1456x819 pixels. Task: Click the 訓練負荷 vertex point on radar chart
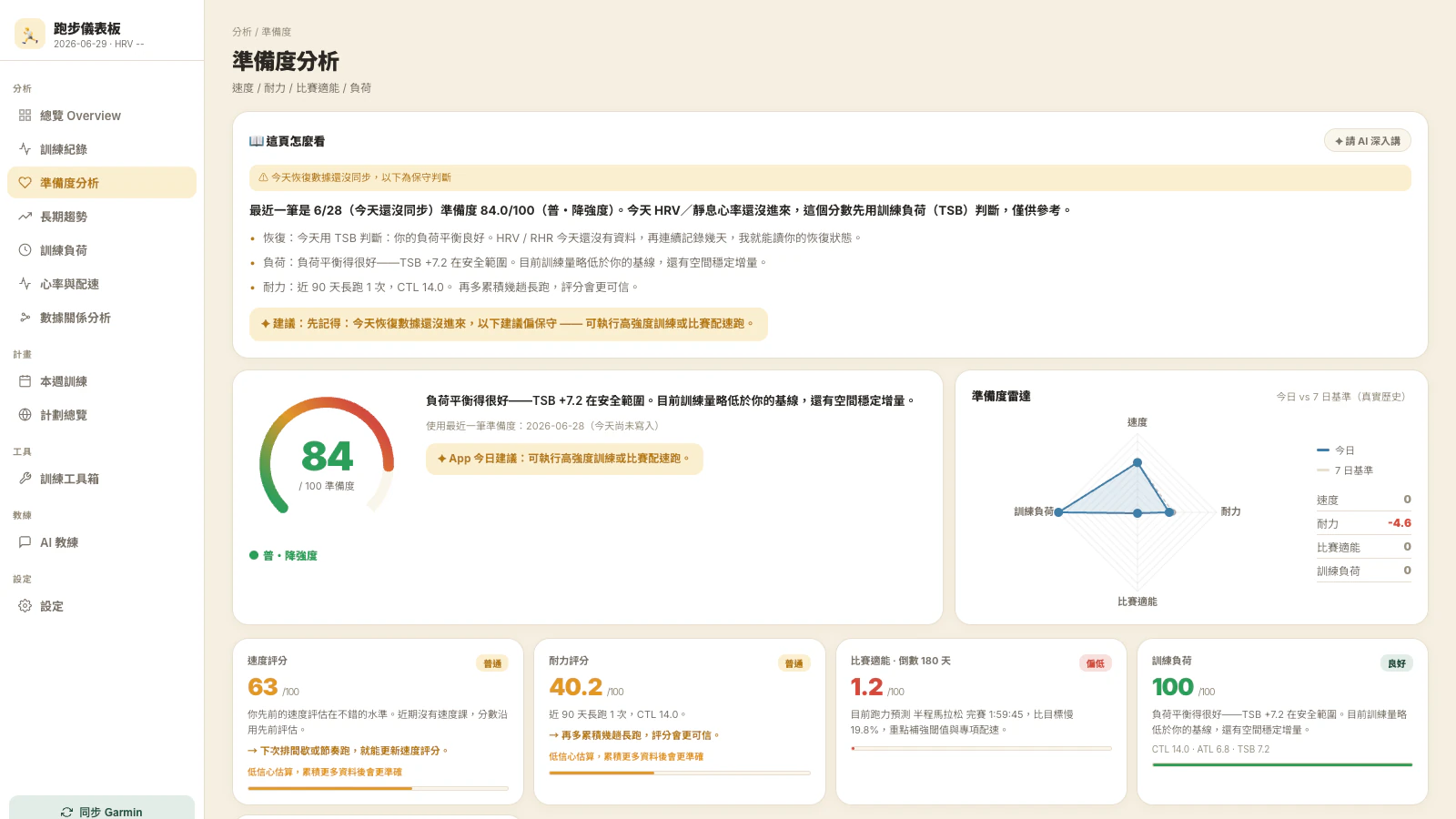[1058, 512]
